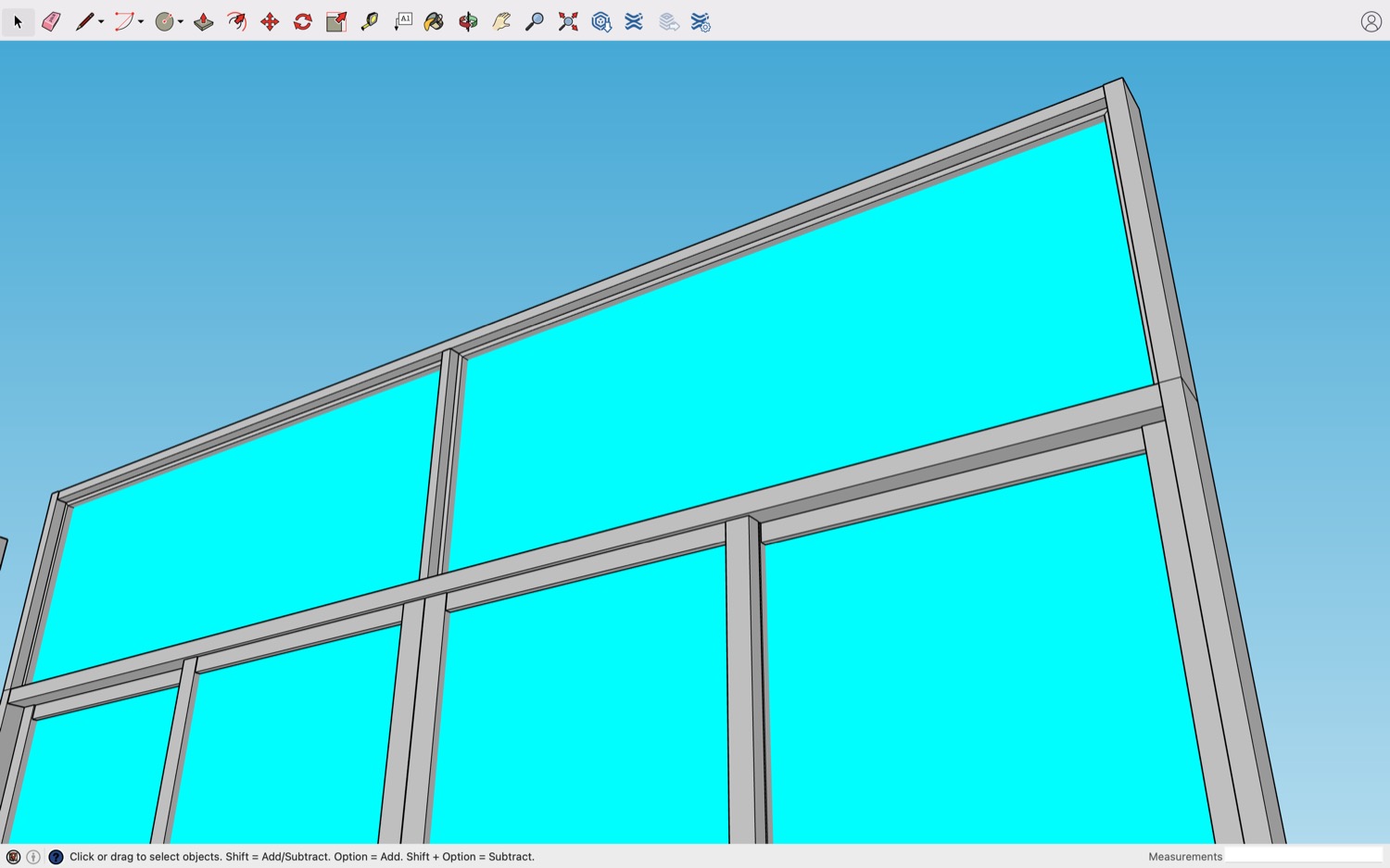Open the Extension Manager icon

click(701, 21)
